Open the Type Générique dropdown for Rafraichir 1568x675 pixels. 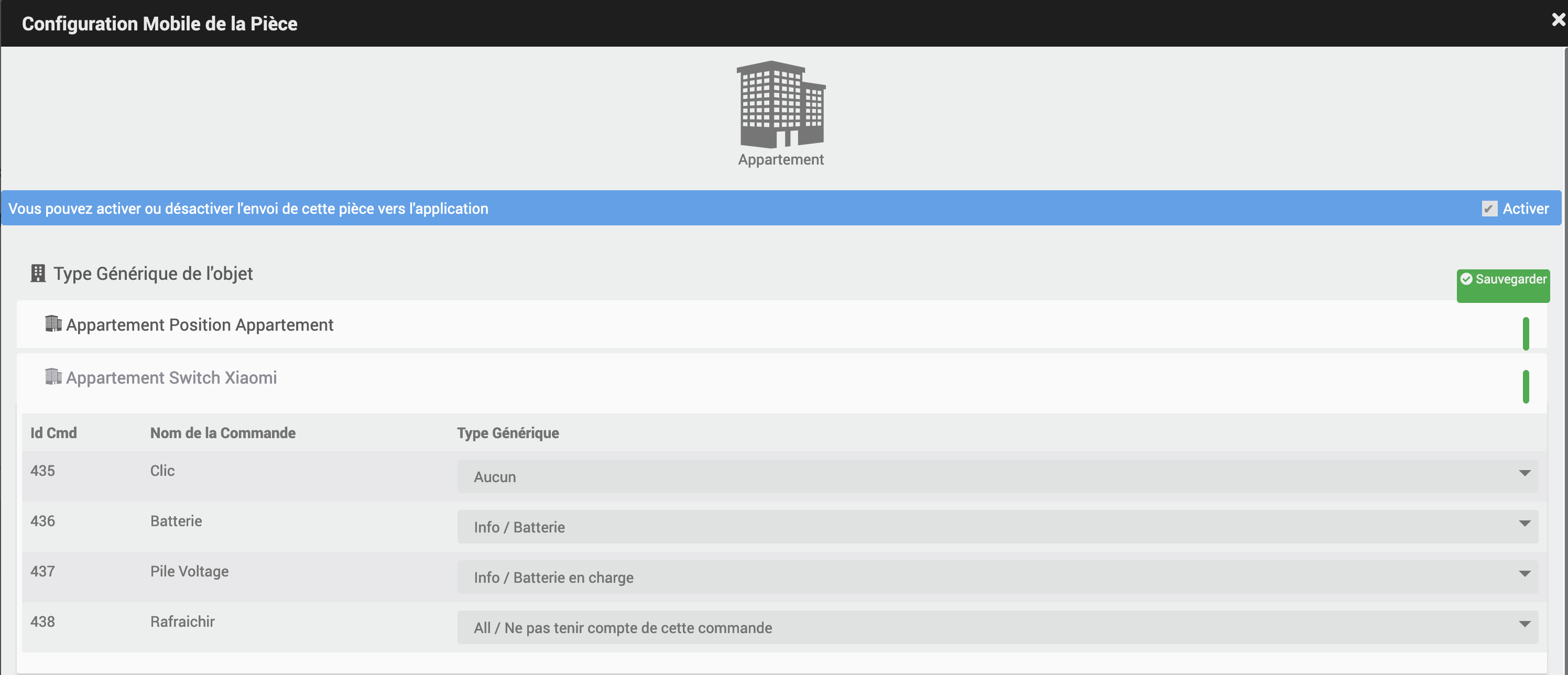click(x=998, y=627)
